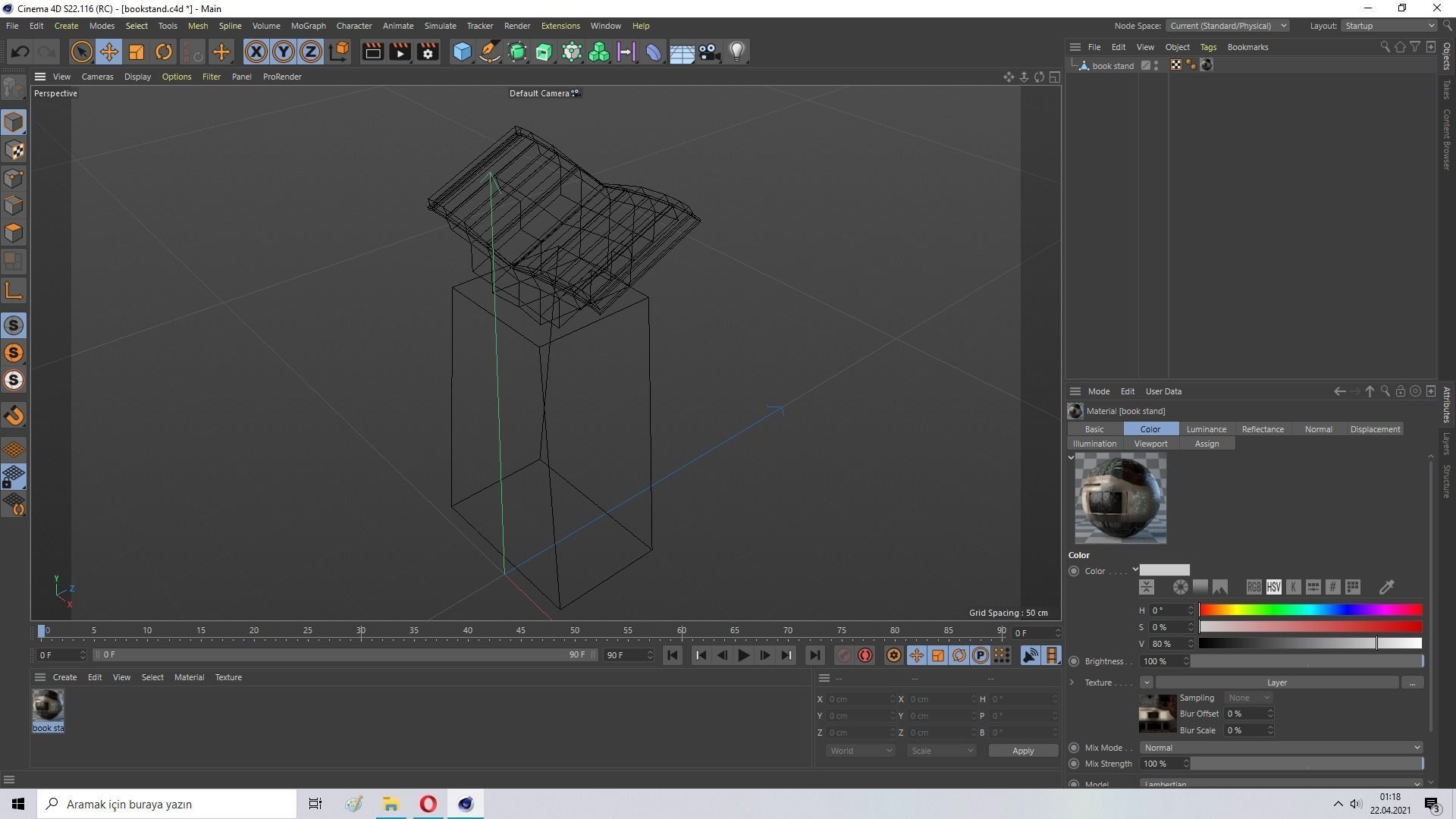The width and height of the screenshot is (1456, 819).
Task: Open the Layout Startup dropdown
Action: tap(1389, 26)
